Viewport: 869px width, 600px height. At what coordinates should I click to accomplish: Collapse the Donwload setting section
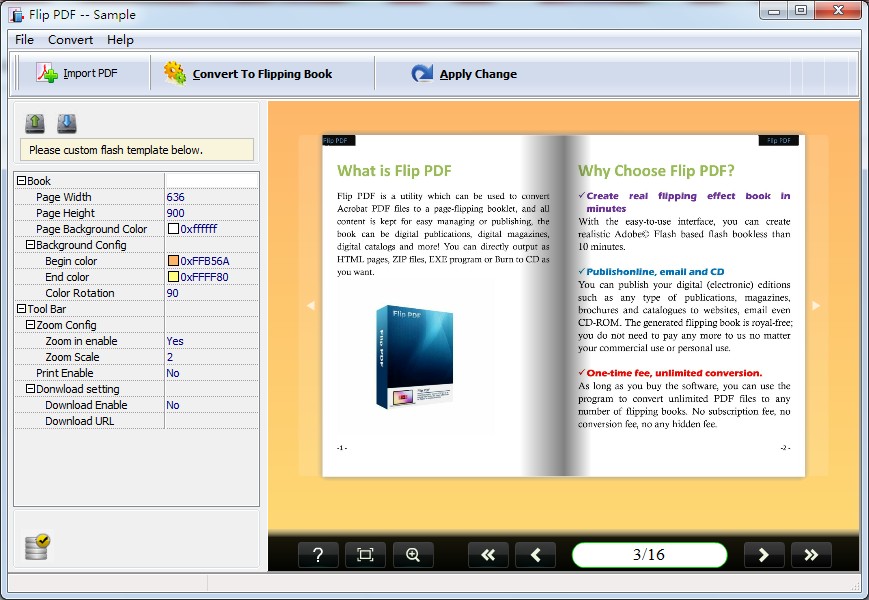click(x=30, y=389)
